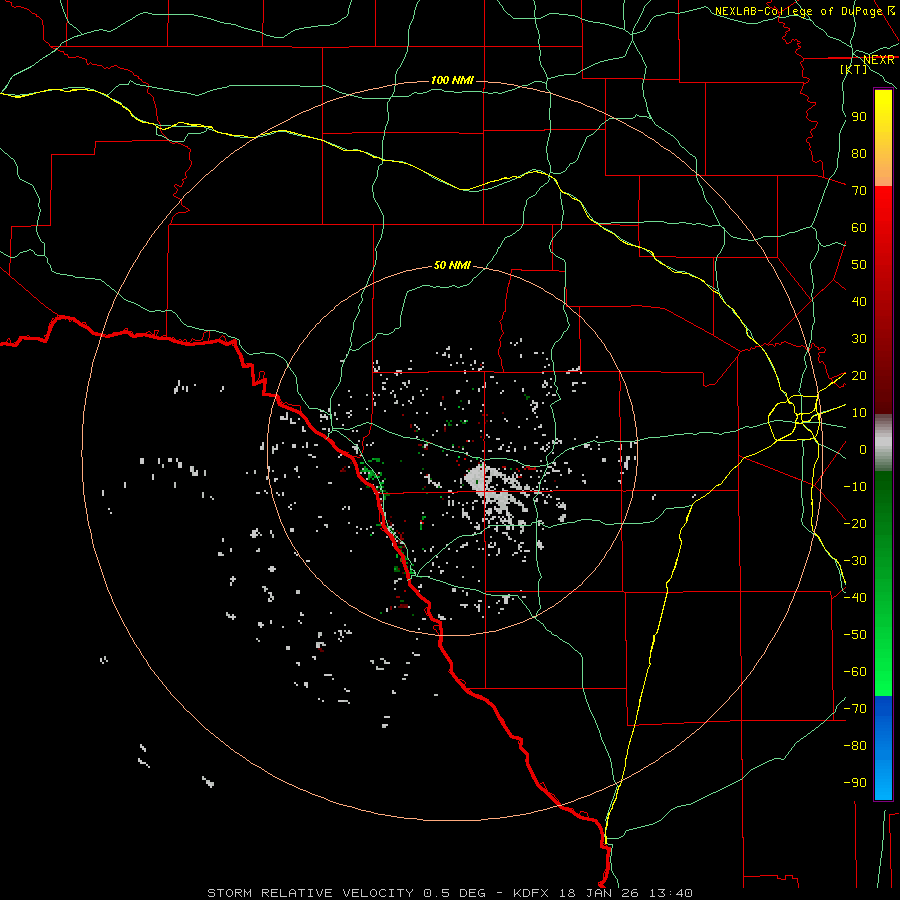The width and height of the screenshot is (900, 900).
Task: Click the 50 value on the velocity scale
Action: 859,265
